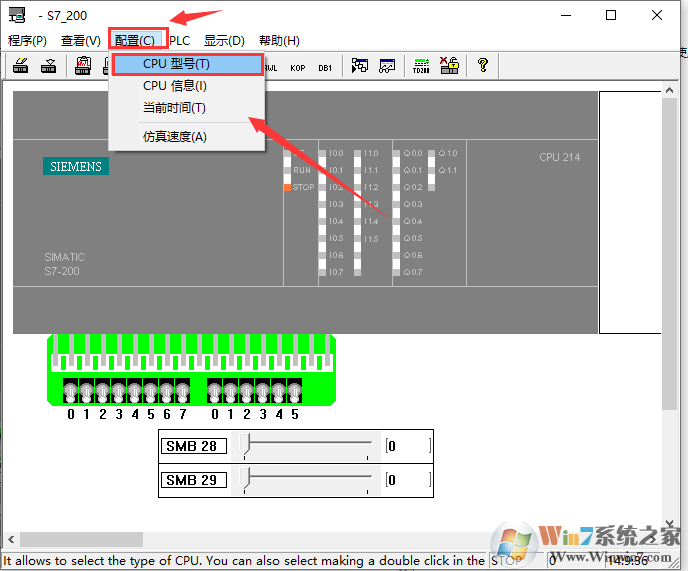The image size is (688, 571).
Task: Click the yellow question mark help icon
Action: click(483, 67)
